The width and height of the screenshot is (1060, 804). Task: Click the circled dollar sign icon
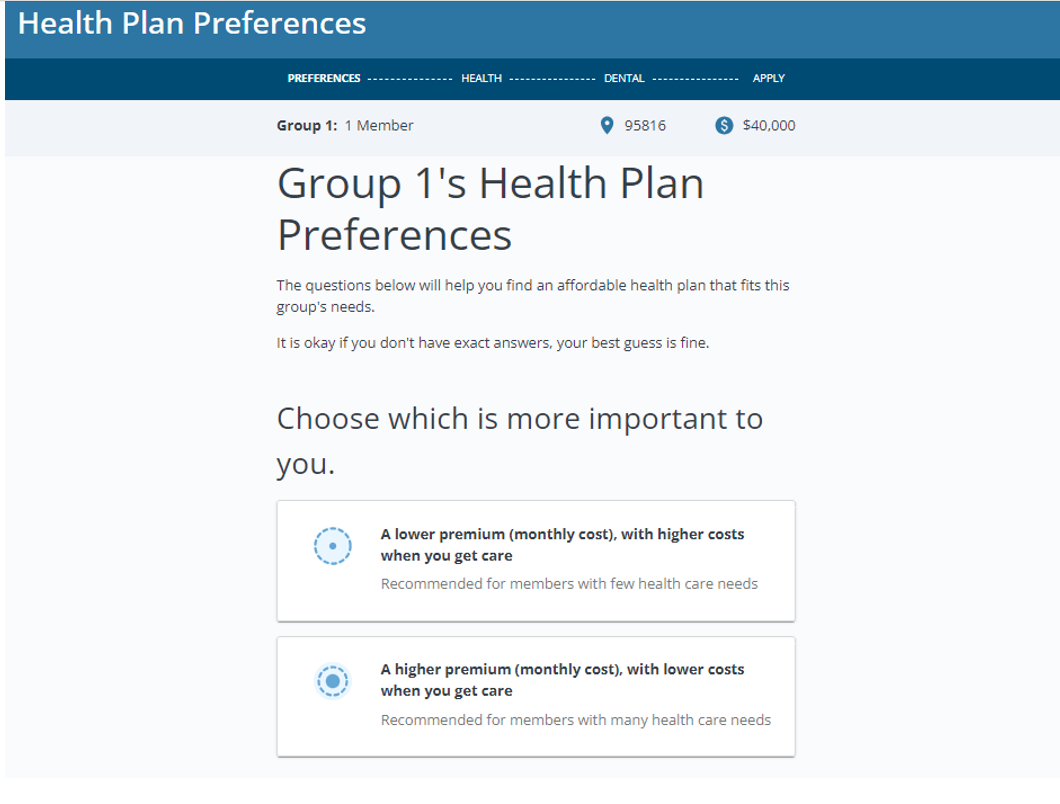(723, 125)
